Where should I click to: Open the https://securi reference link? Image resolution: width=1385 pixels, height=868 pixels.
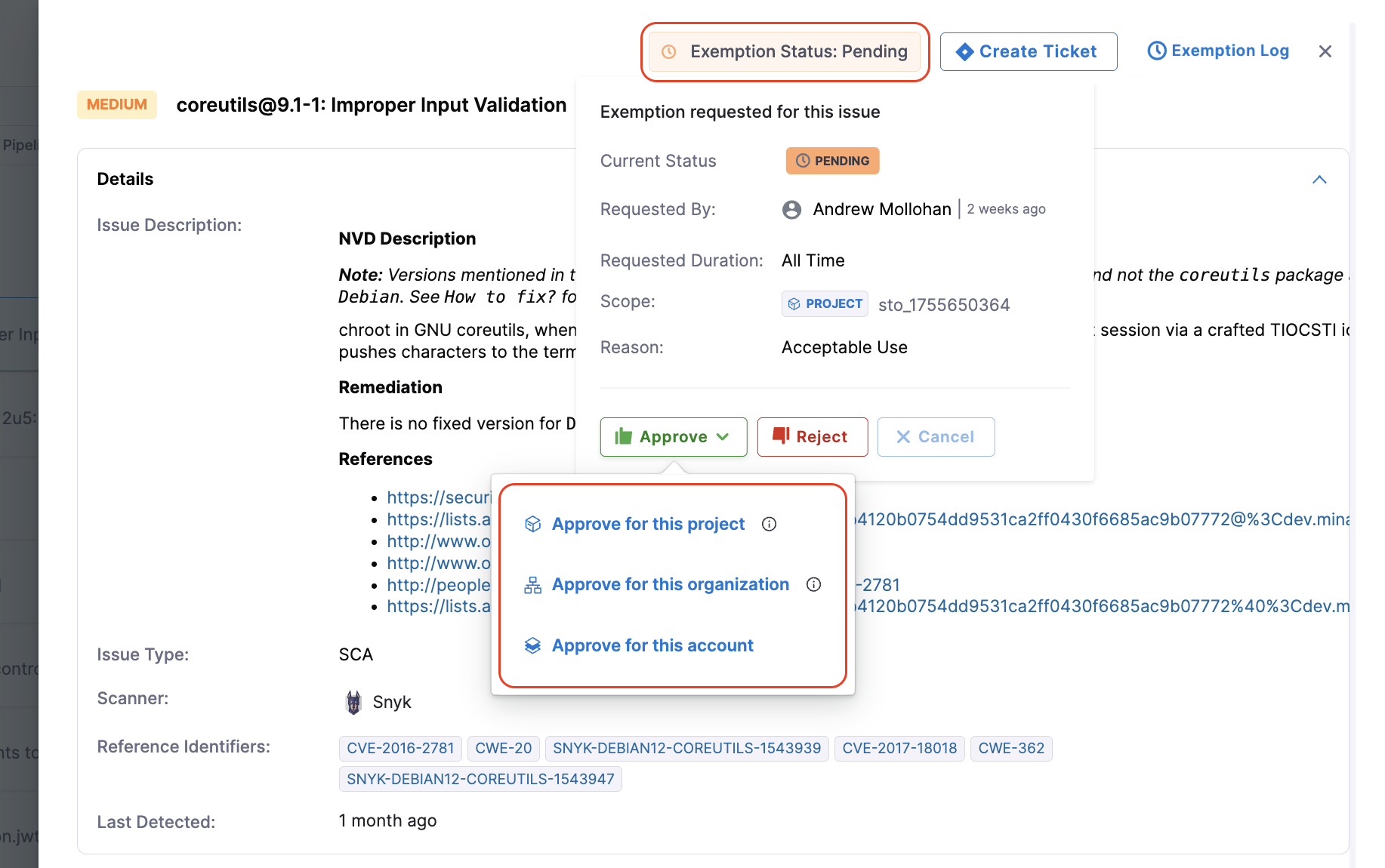tap(439, 497)
